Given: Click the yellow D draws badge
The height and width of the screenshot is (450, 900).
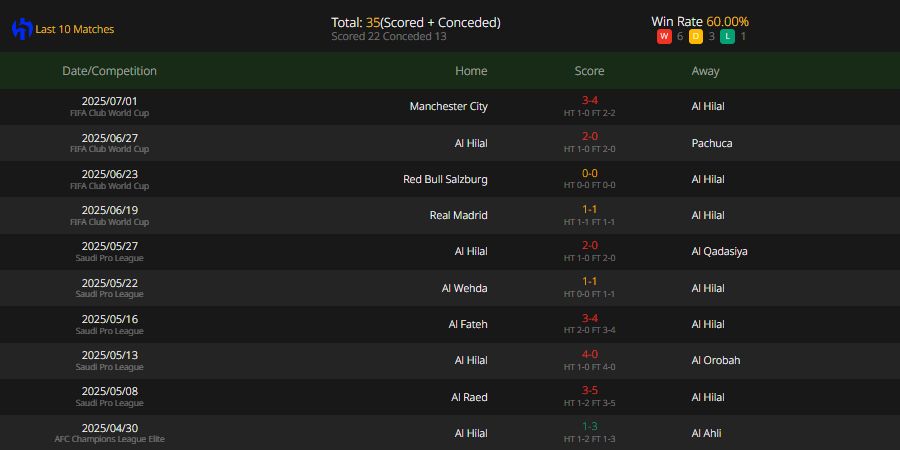Looking at the screenshot, I should 696,37.
